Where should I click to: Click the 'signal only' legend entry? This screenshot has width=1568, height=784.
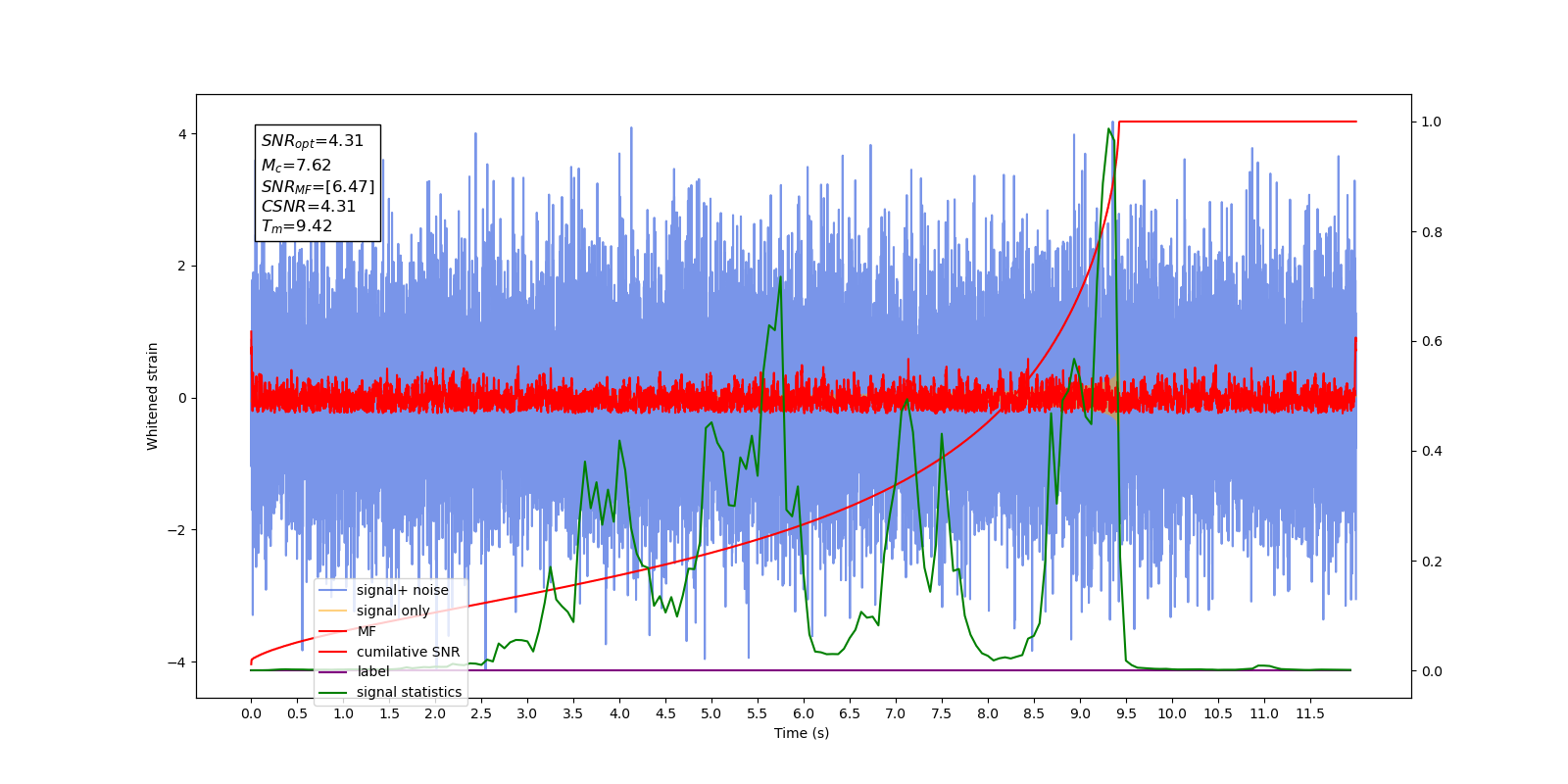tap(393, 611)
